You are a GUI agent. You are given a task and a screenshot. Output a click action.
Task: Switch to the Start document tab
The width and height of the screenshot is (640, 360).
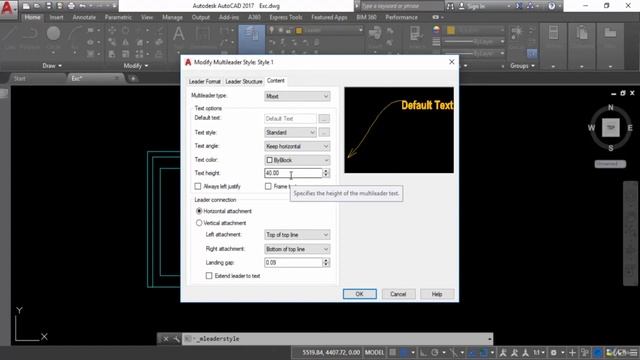[x=20, y=78]
